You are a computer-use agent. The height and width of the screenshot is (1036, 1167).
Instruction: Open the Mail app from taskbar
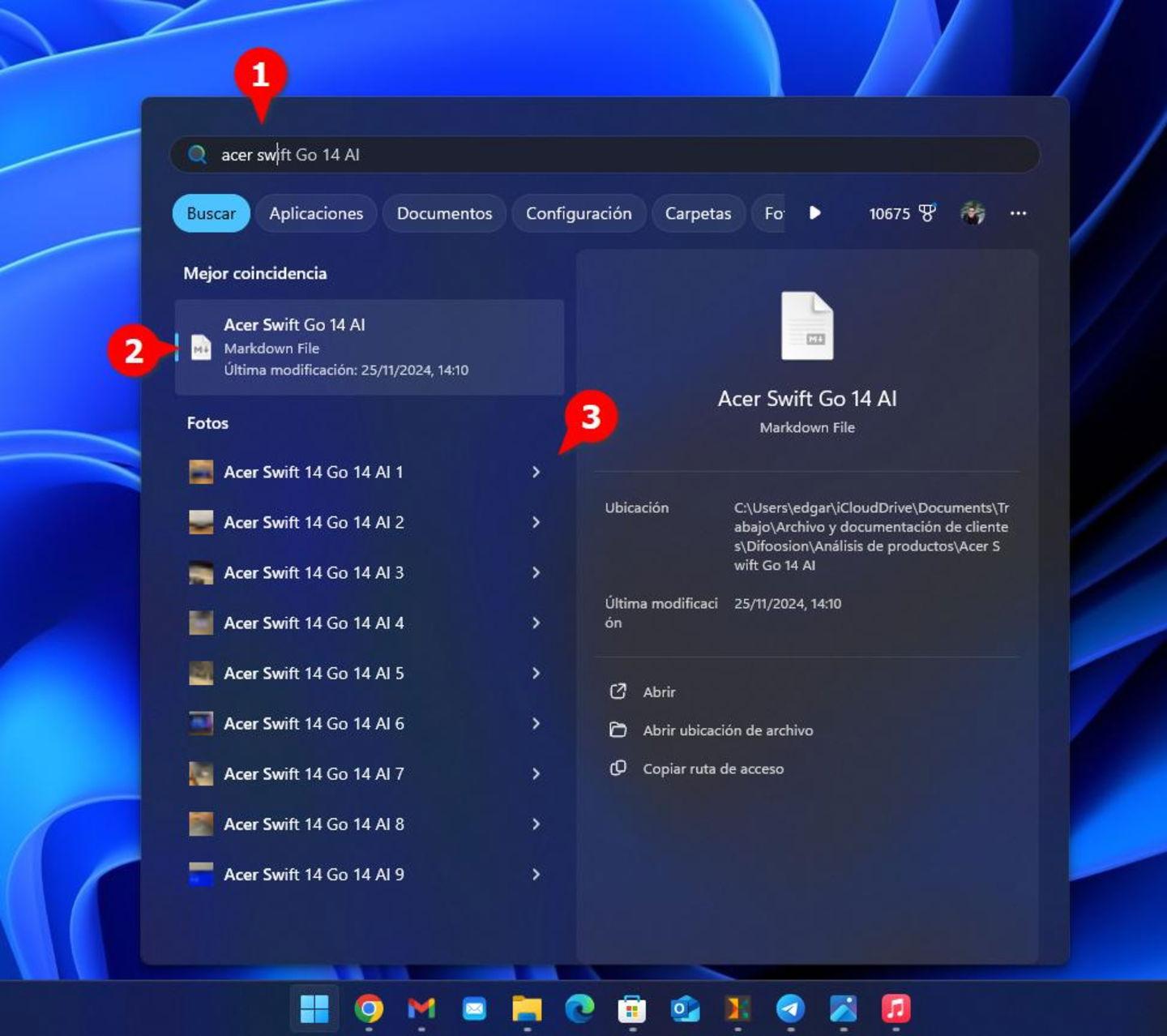click(474, 1008)
